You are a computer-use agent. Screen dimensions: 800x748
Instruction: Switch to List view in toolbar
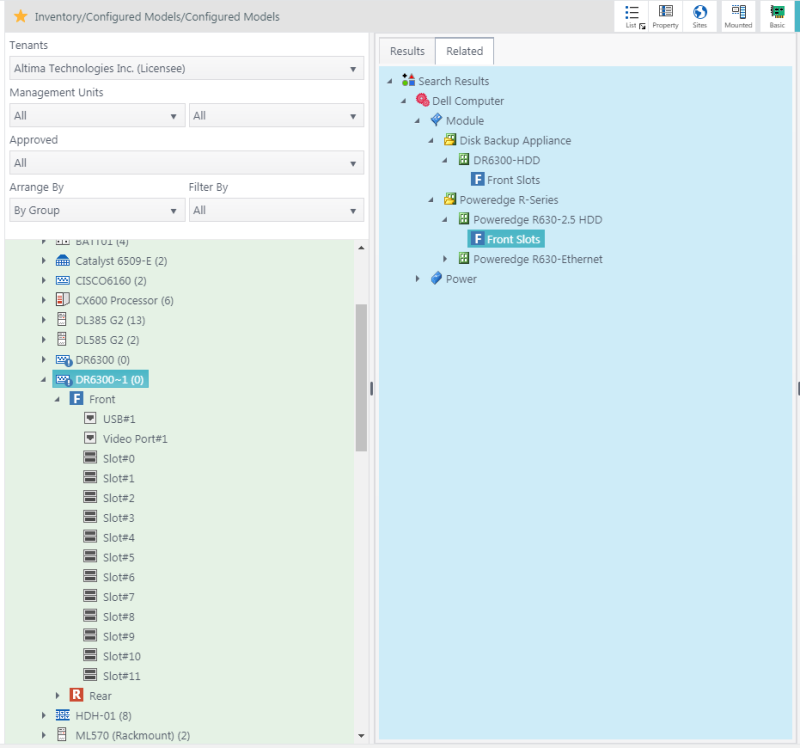coord(634,16)
